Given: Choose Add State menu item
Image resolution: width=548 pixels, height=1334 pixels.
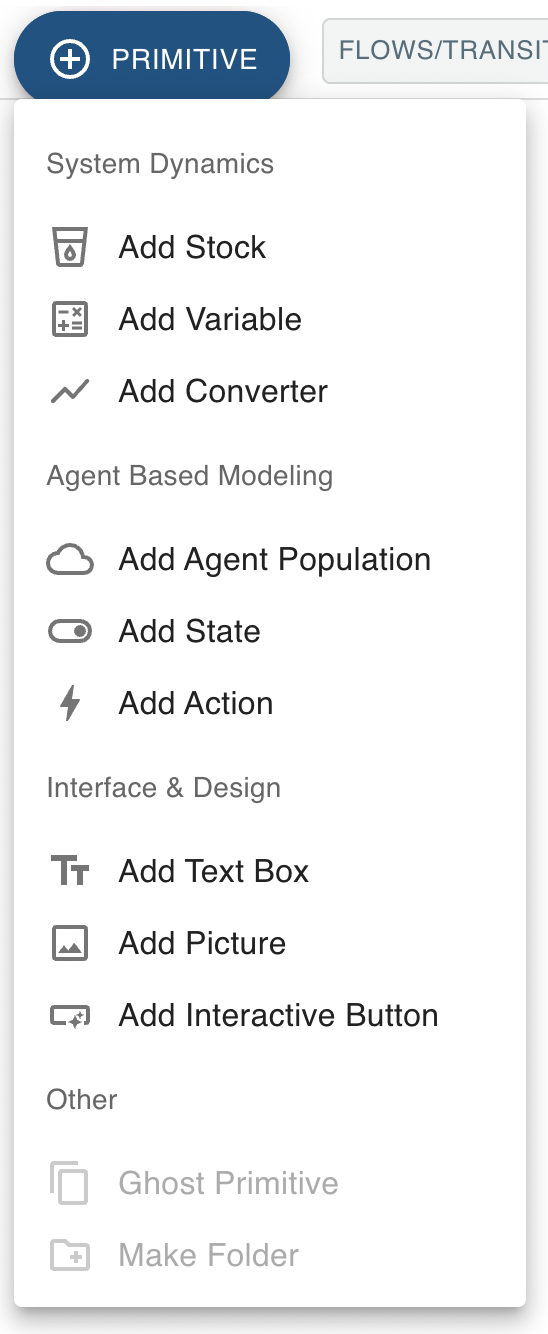Looking at the screenshot, I should pyautogui.click(x=270, y=631).
